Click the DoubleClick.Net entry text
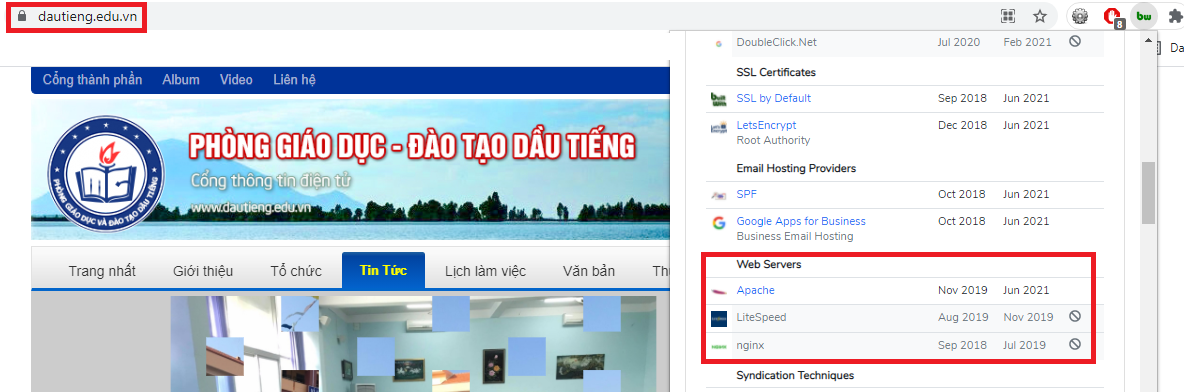 click(776, 42)
